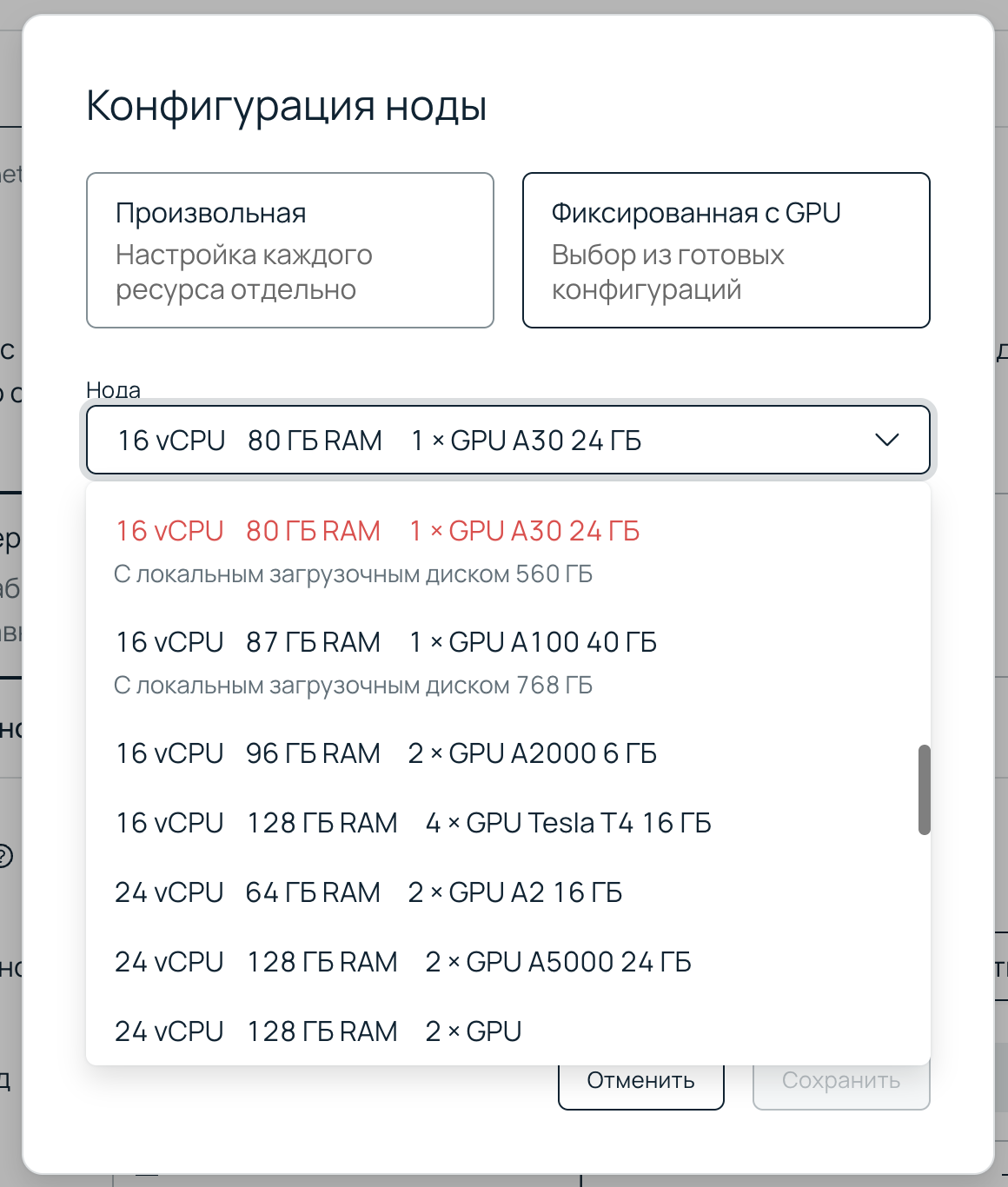Click the Настройка каждого ресурса отдельно description
The width and height of the screenshot is (1008, 1187).
click(244, 272)
